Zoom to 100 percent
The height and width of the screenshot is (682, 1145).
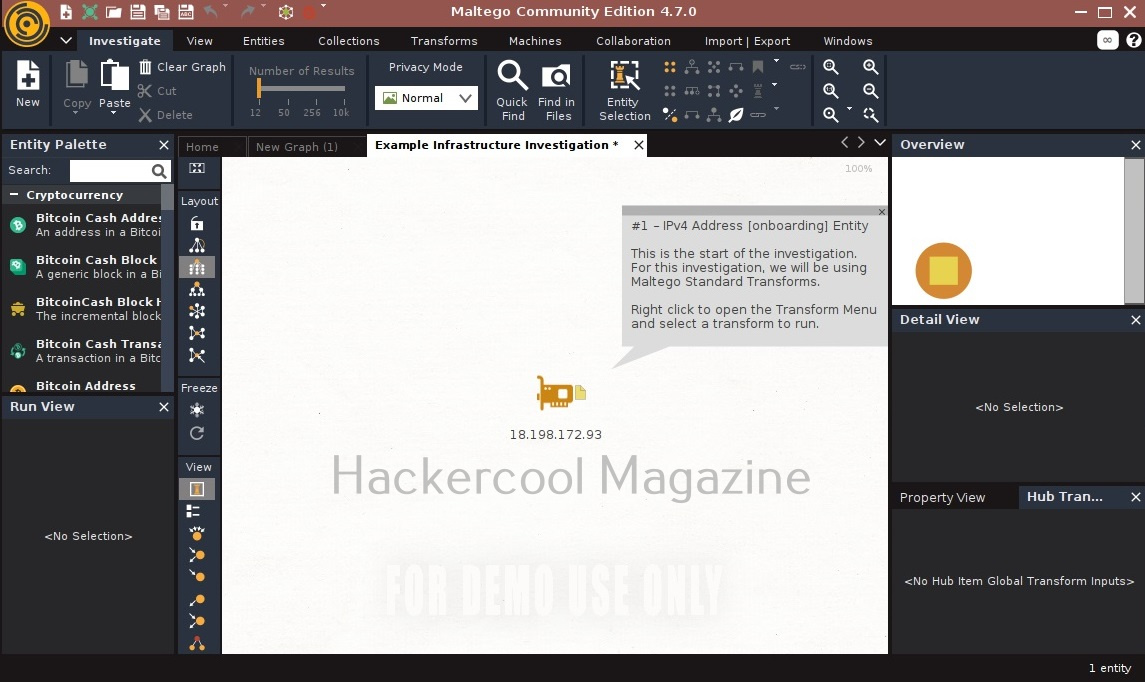point(830,91)
